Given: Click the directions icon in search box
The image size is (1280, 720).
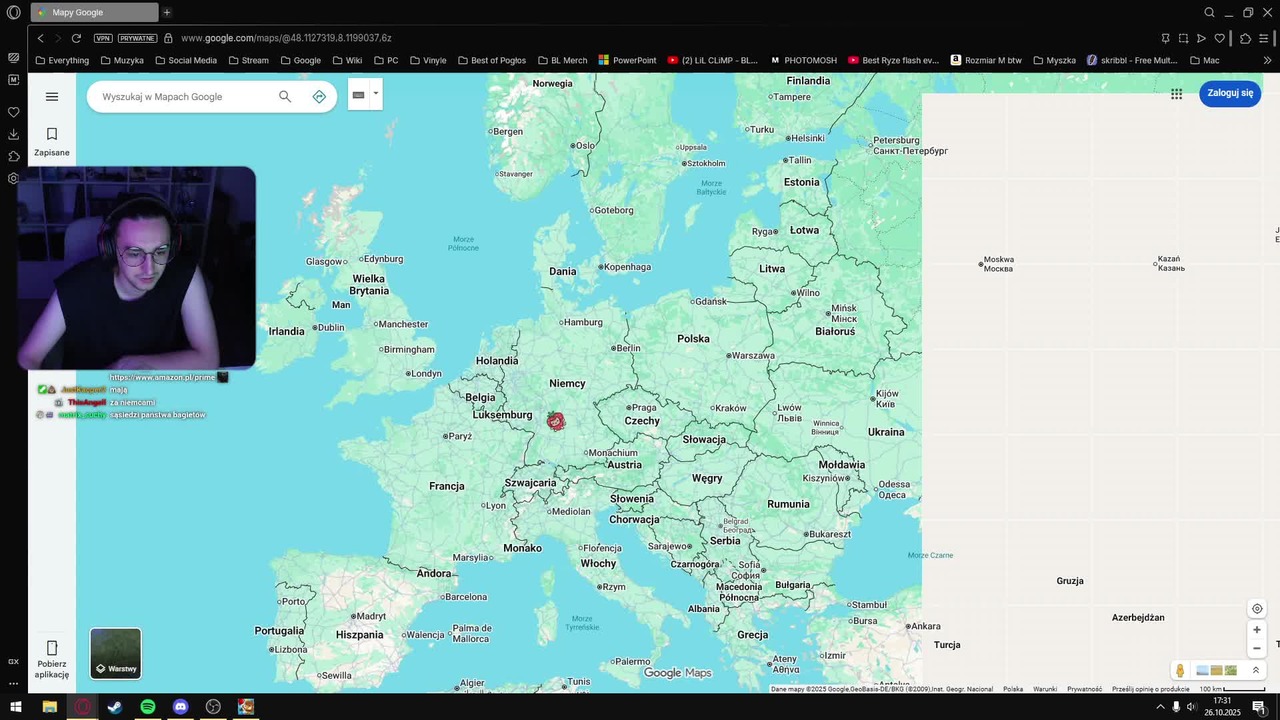Looking at the screenshot, I should tap(319, 97).
